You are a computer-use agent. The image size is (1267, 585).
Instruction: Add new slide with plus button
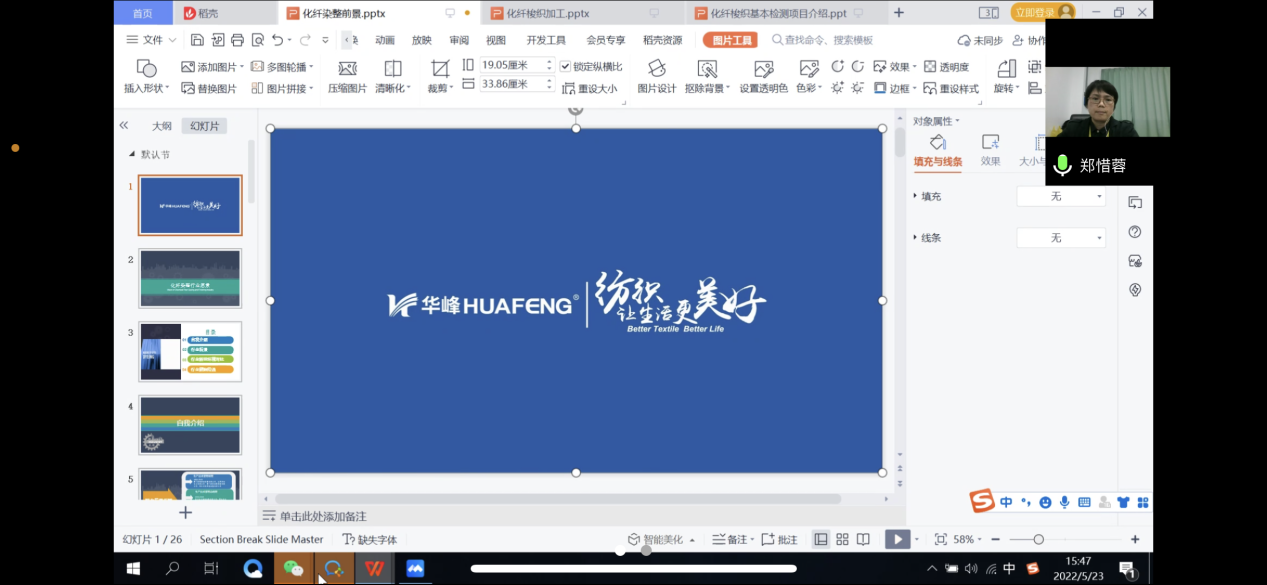tap(185, 513)
